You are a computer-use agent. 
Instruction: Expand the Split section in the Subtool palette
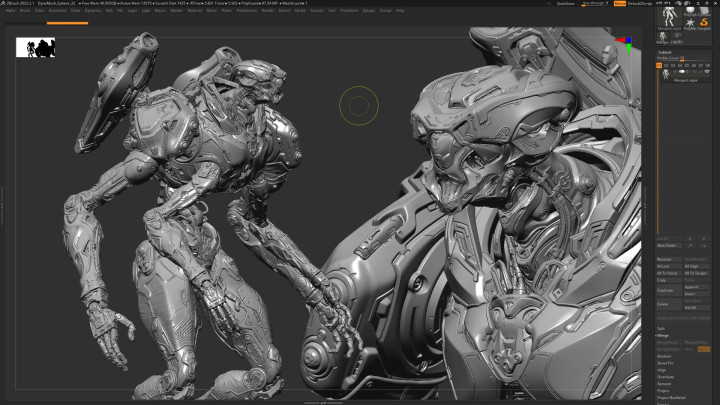[662, 327]
